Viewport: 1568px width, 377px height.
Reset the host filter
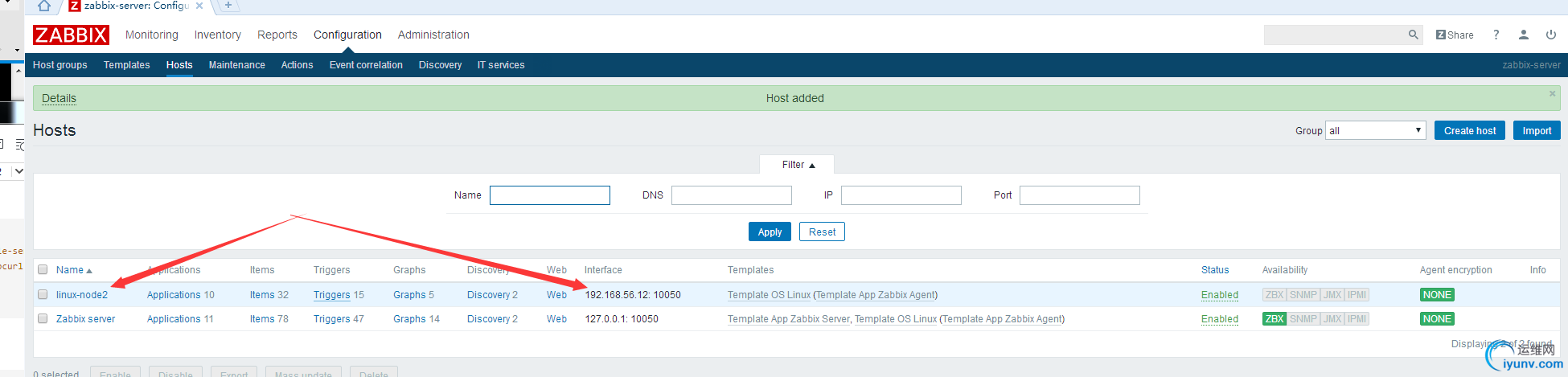coord(822,232)
